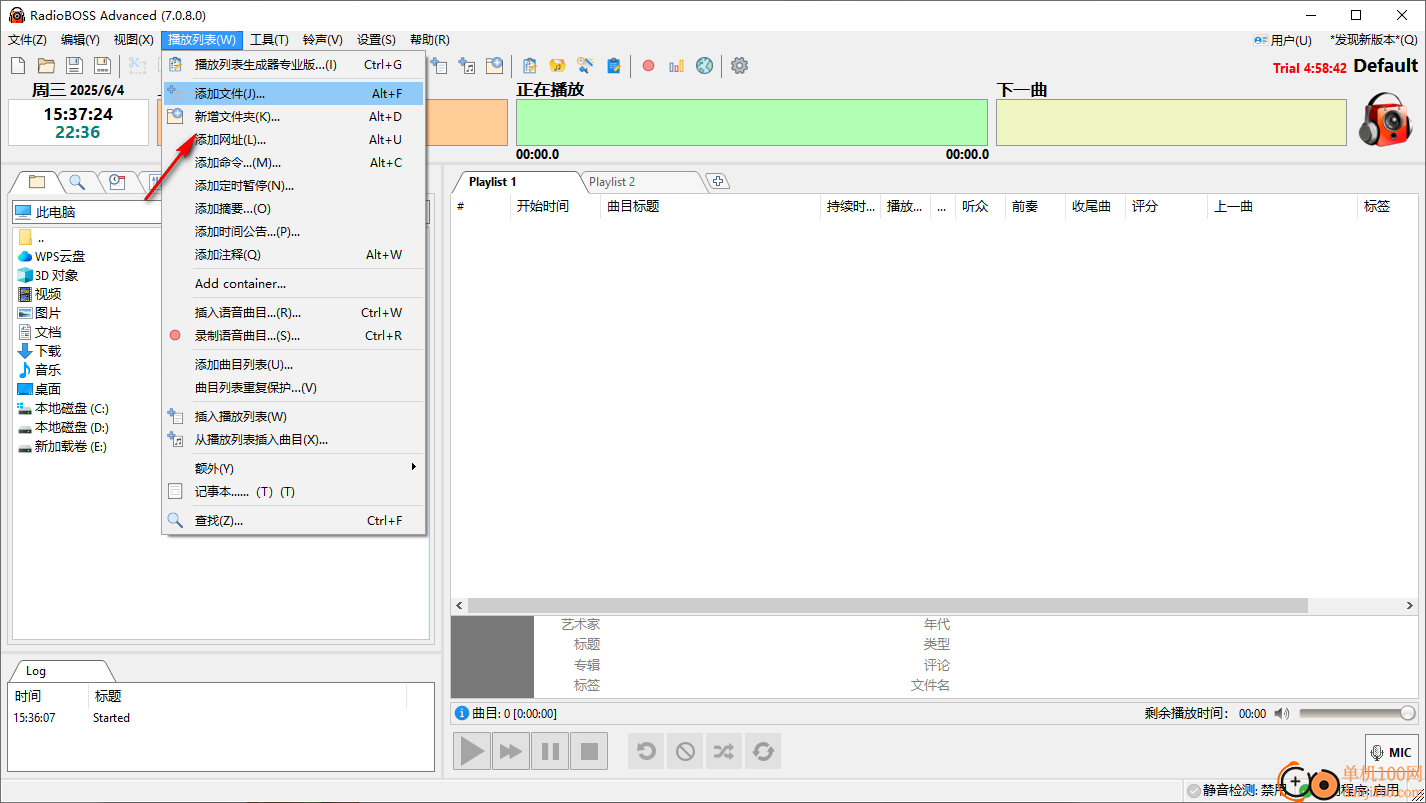The width and height of the screenshot is (1426, 803).
Task: Mute audio with the speaker icon
Action: (x=1281, y=714)
